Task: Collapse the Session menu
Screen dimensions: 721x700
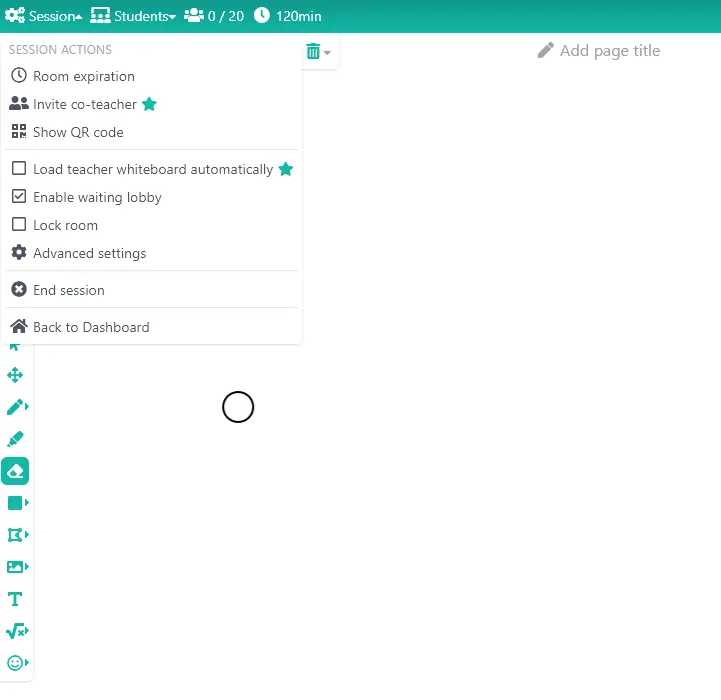Action: click(x=43, y=16)
